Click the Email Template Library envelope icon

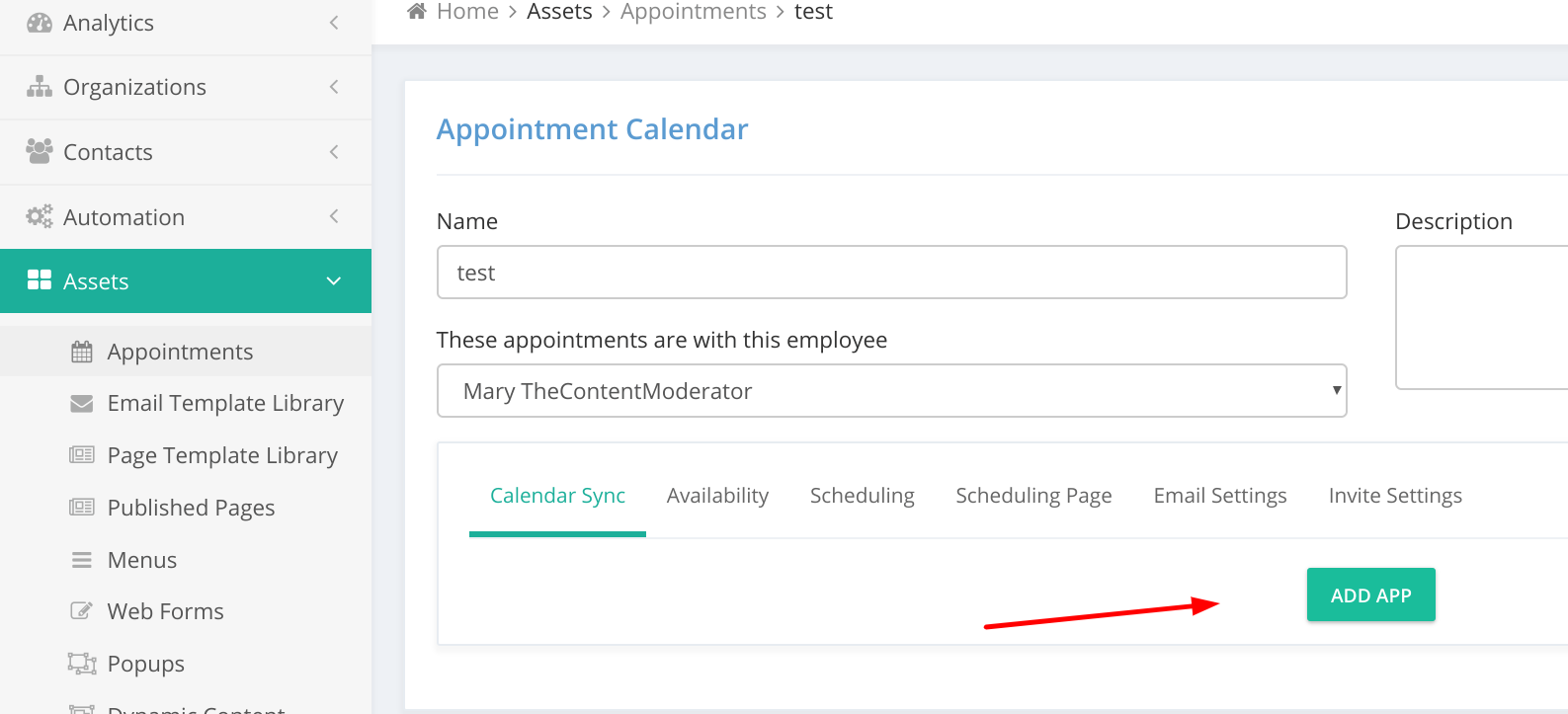pos(82,403)
